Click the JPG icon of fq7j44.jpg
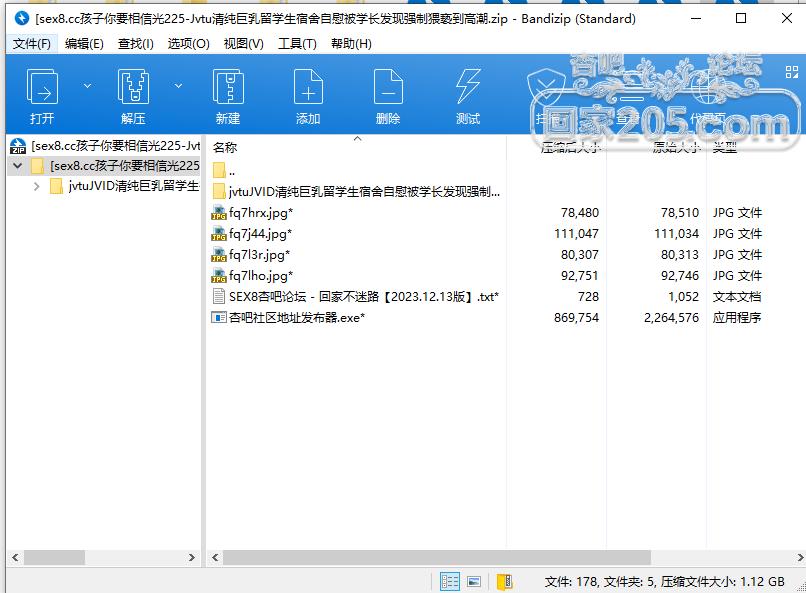 coord(219,234)
